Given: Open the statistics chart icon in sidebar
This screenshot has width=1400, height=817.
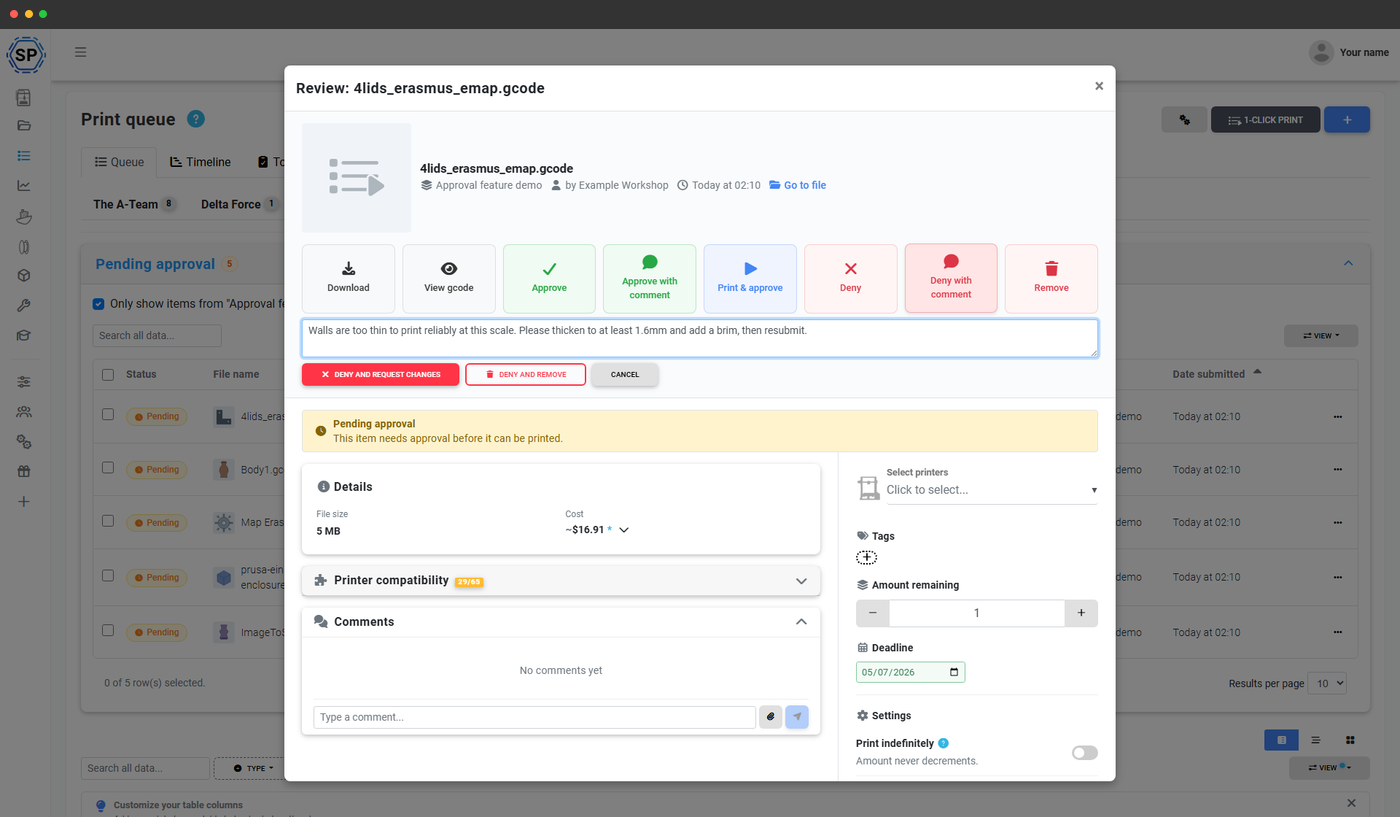Looking at the screenshot, I should [24, 185].
